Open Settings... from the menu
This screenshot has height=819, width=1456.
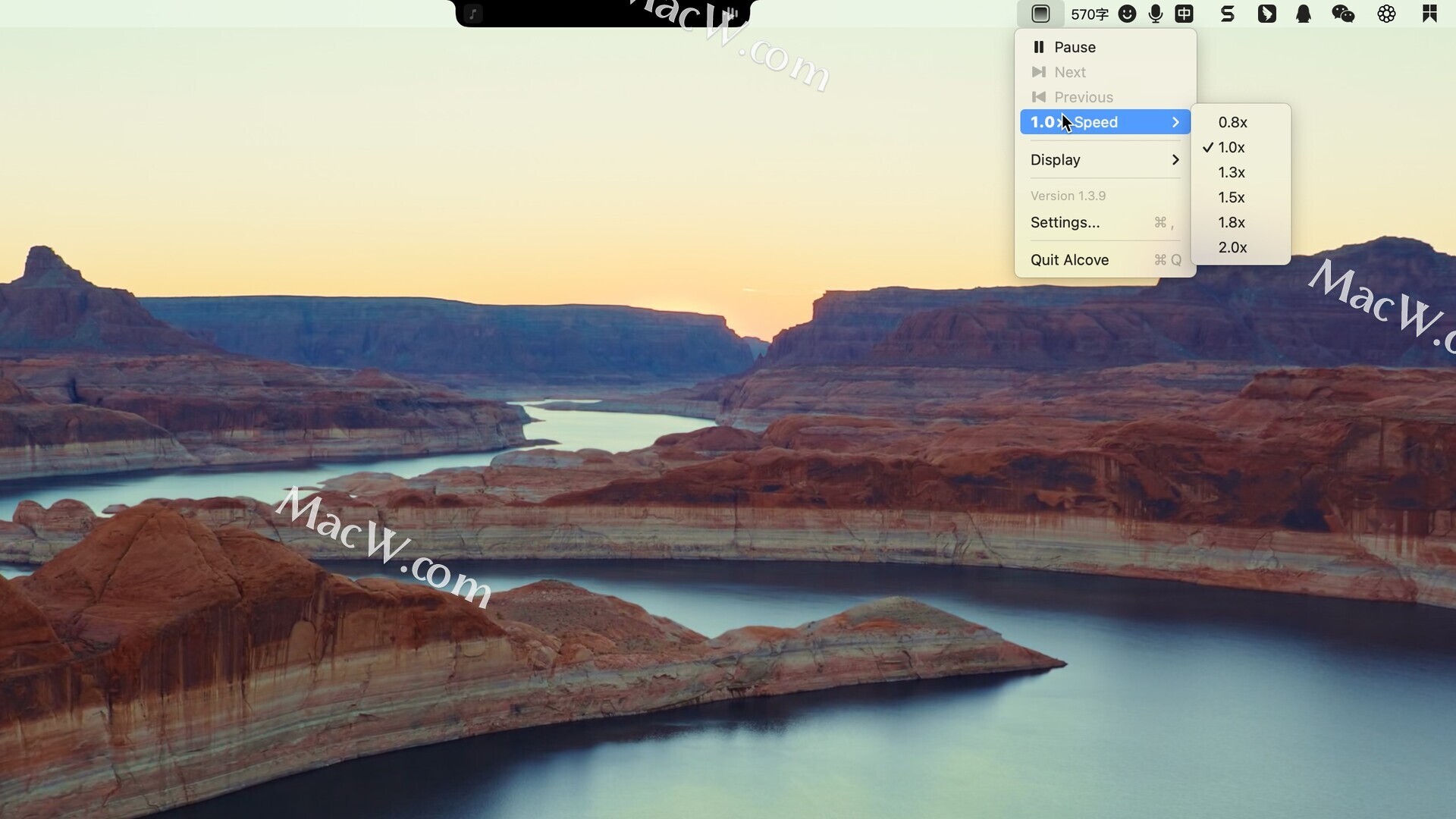(1065, 222)
